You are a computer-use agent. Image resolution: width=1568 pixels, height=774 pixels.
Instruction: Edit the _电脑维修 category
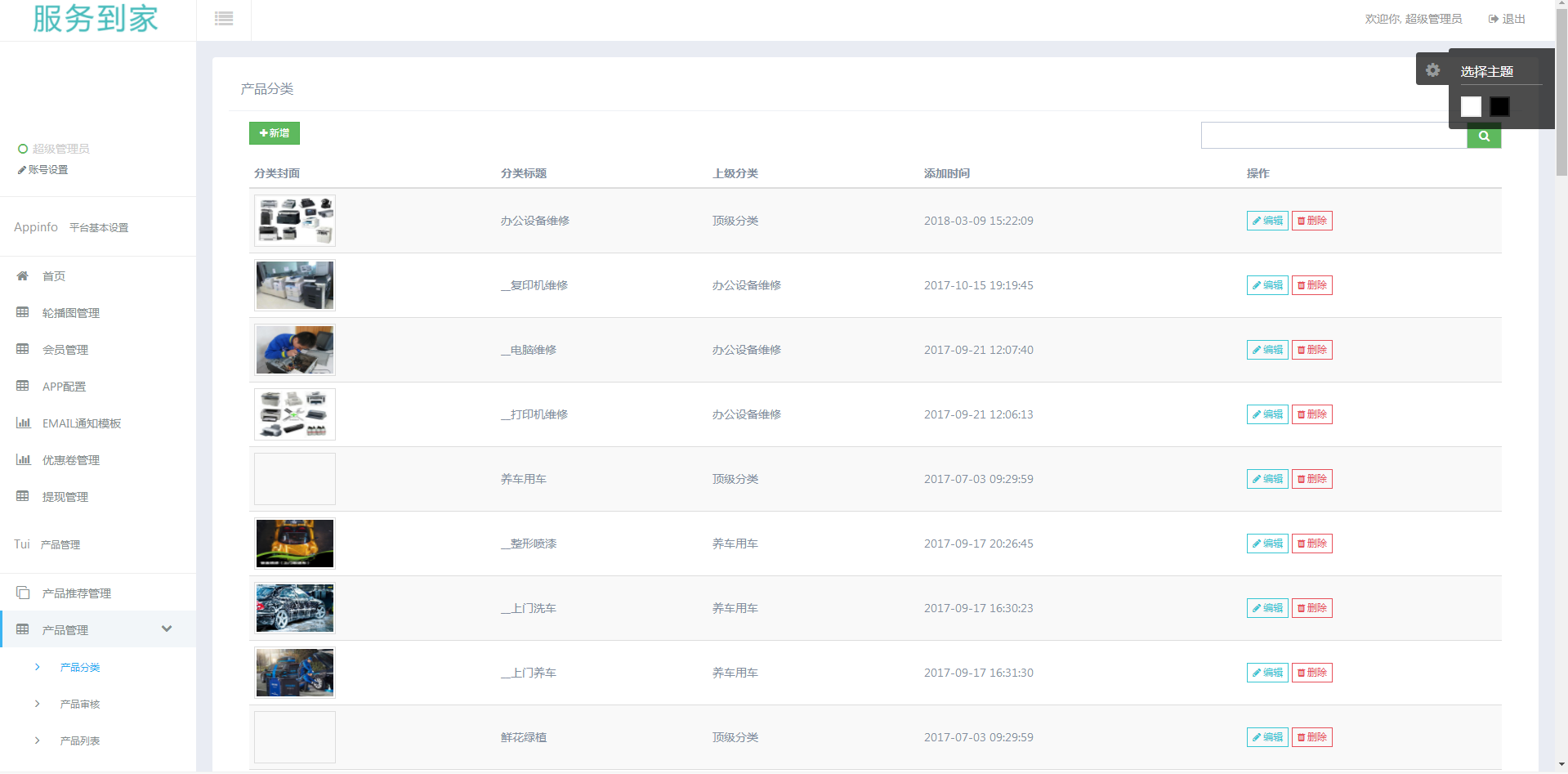click(1267, 350)
